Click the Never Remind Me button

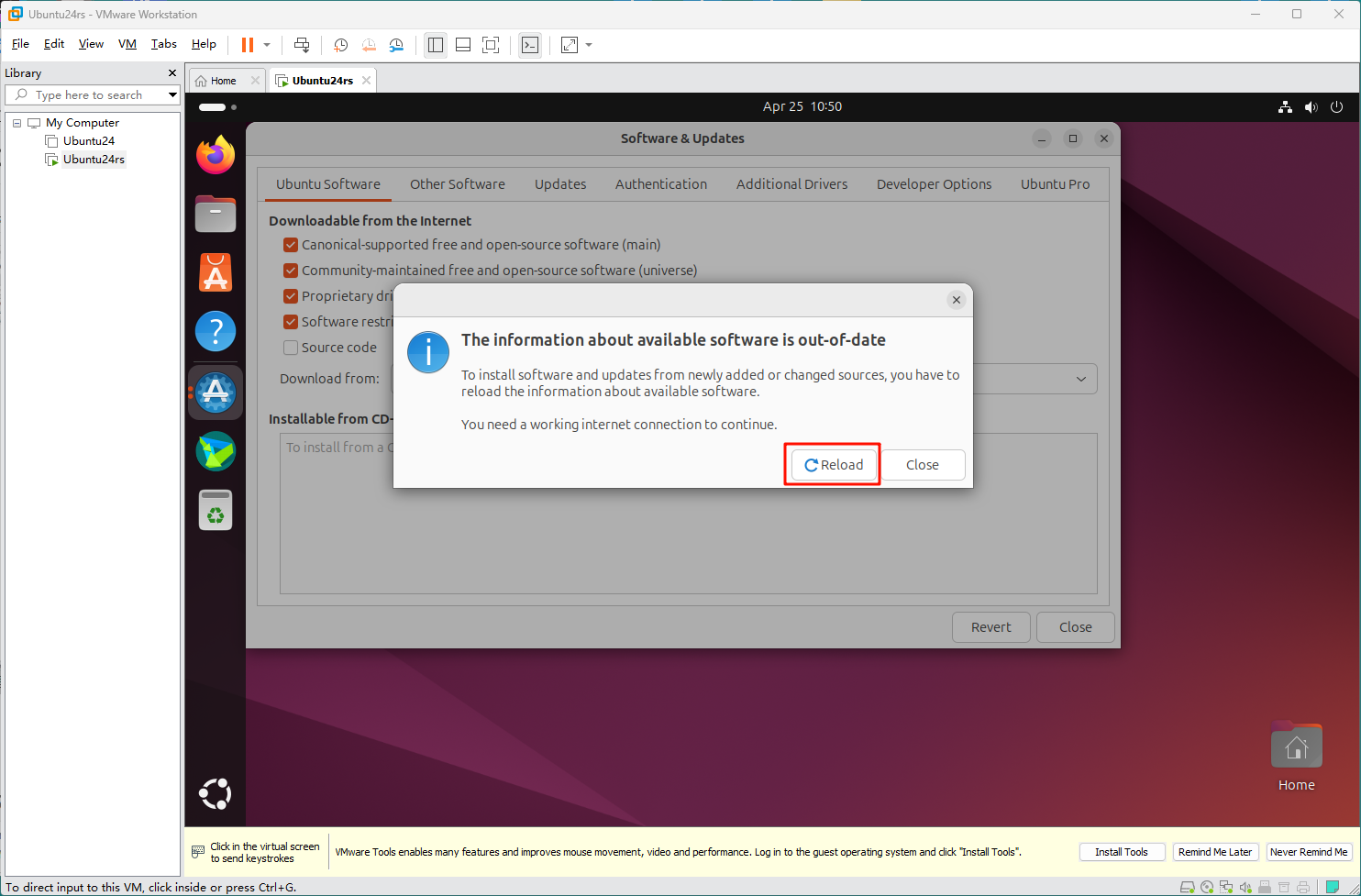tap(1309, 852)
